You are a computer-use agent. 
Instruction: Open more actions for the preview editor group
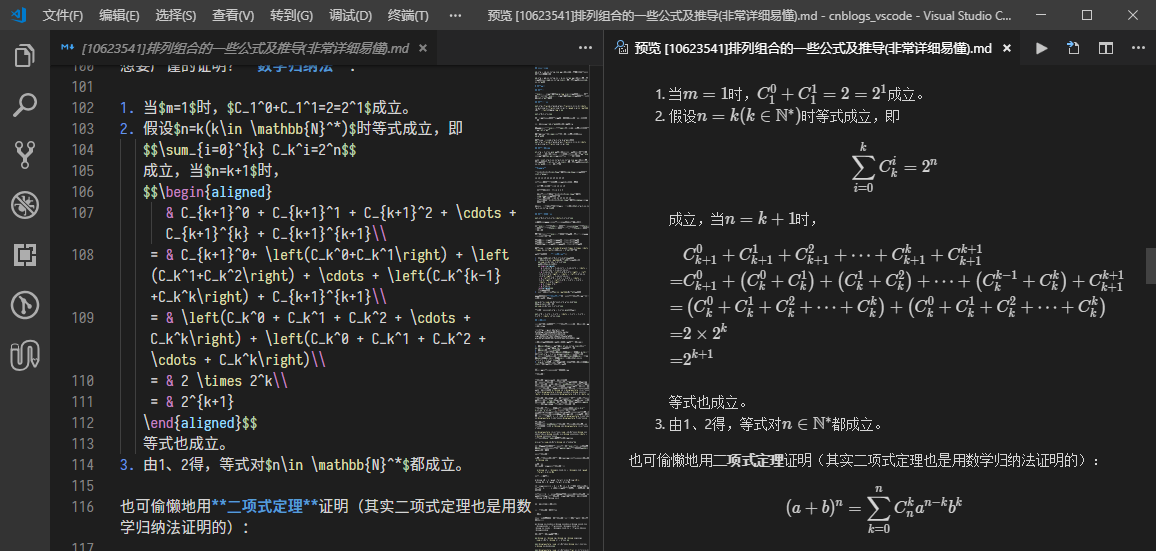1138,48
